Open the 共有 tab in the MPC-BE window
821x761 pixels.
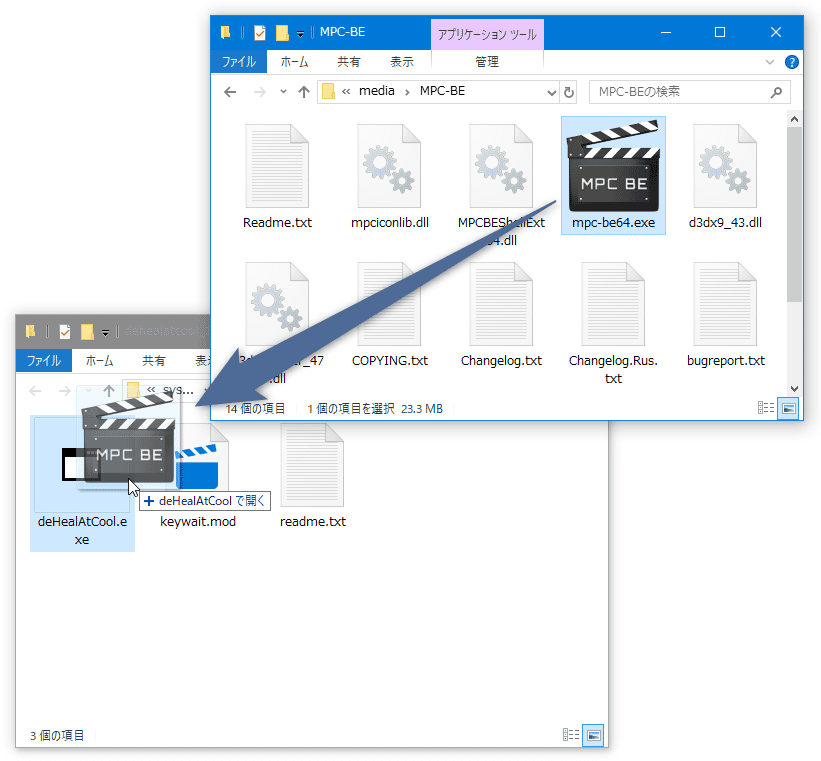[349, 62]
